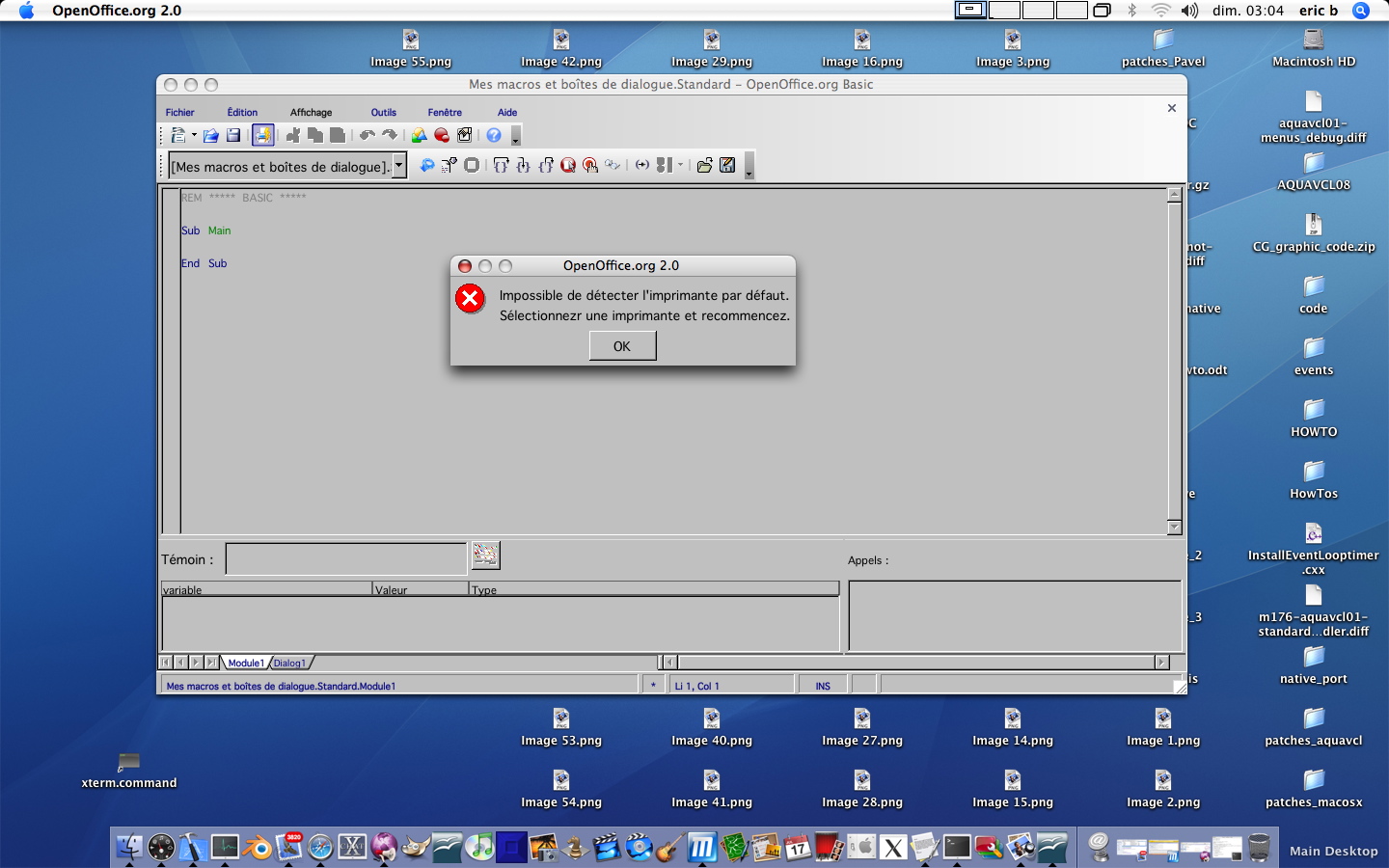Open the Object Catalog icon
This screenshot has width=1389, height=868.
(x=419, y=136)
